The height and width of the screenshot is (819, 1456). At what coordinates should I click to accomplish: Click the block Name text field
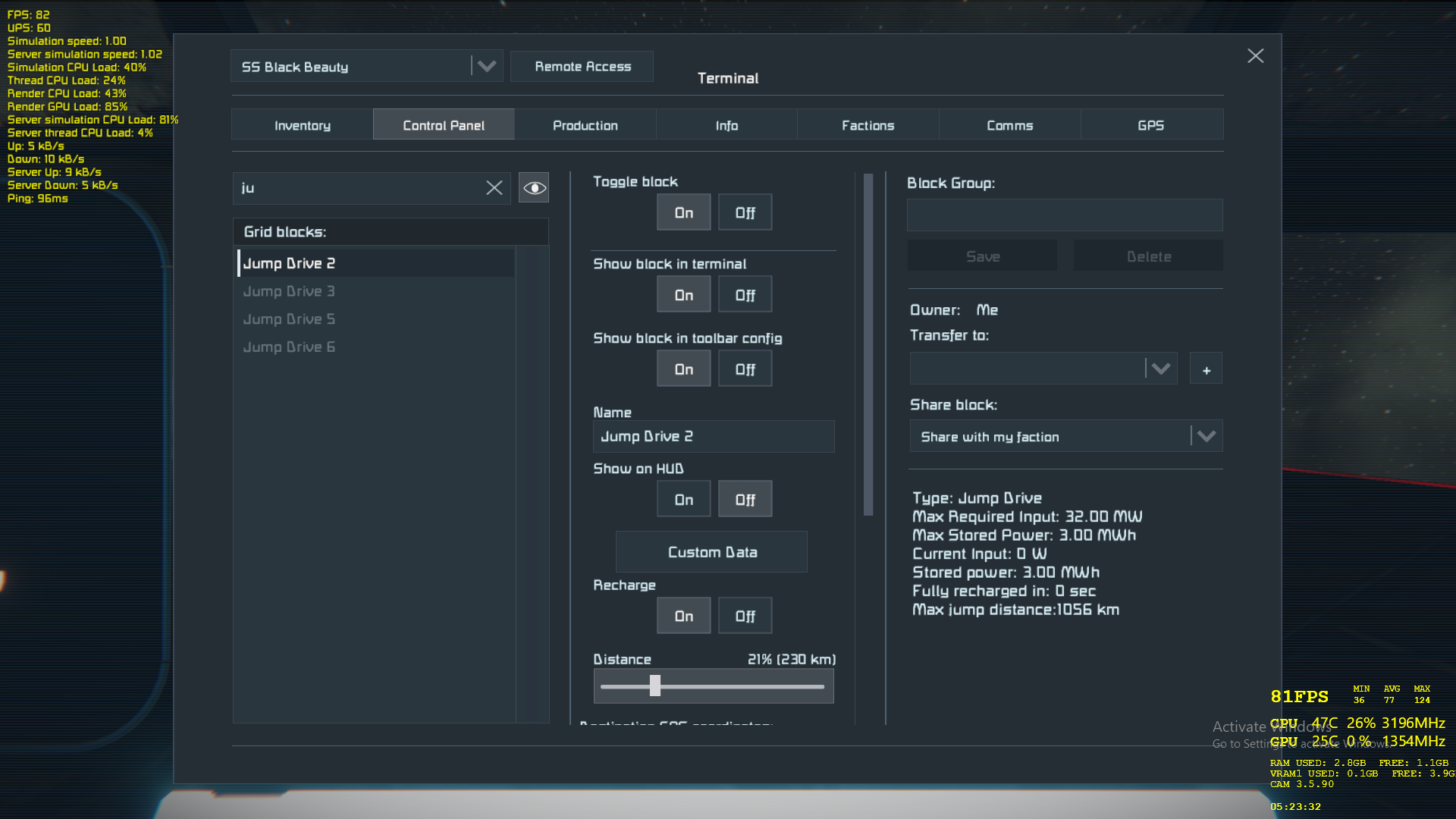point(713,437)
